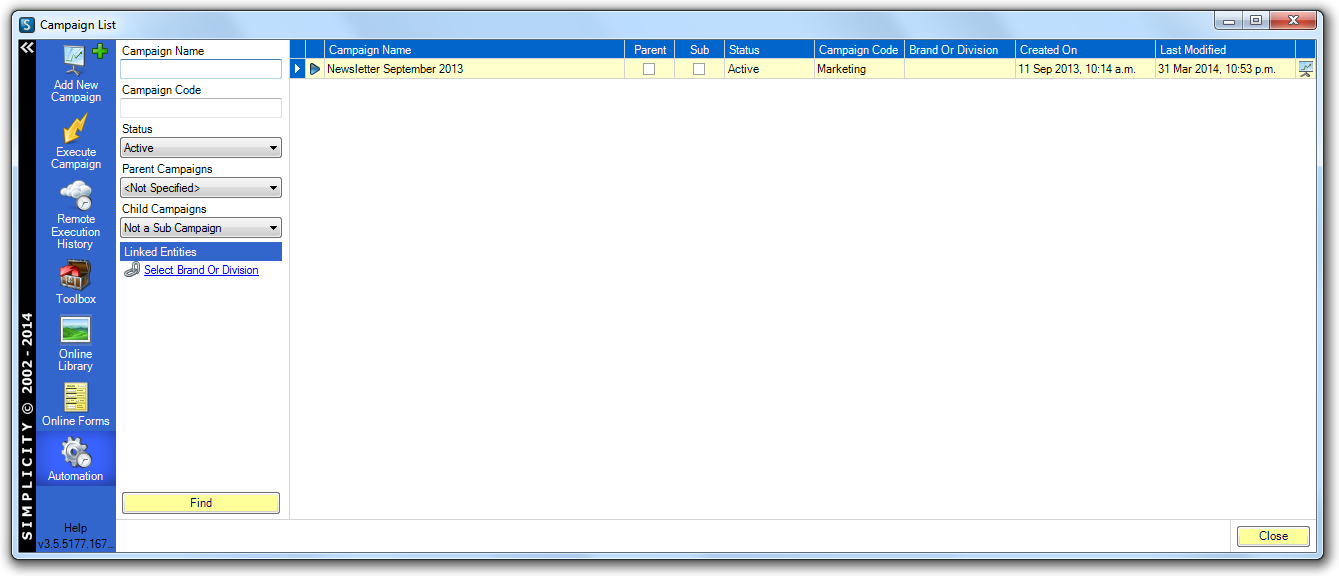Click the Active status cell
The height and width of the screenshot is (576, 1339).
coord(770,69)
